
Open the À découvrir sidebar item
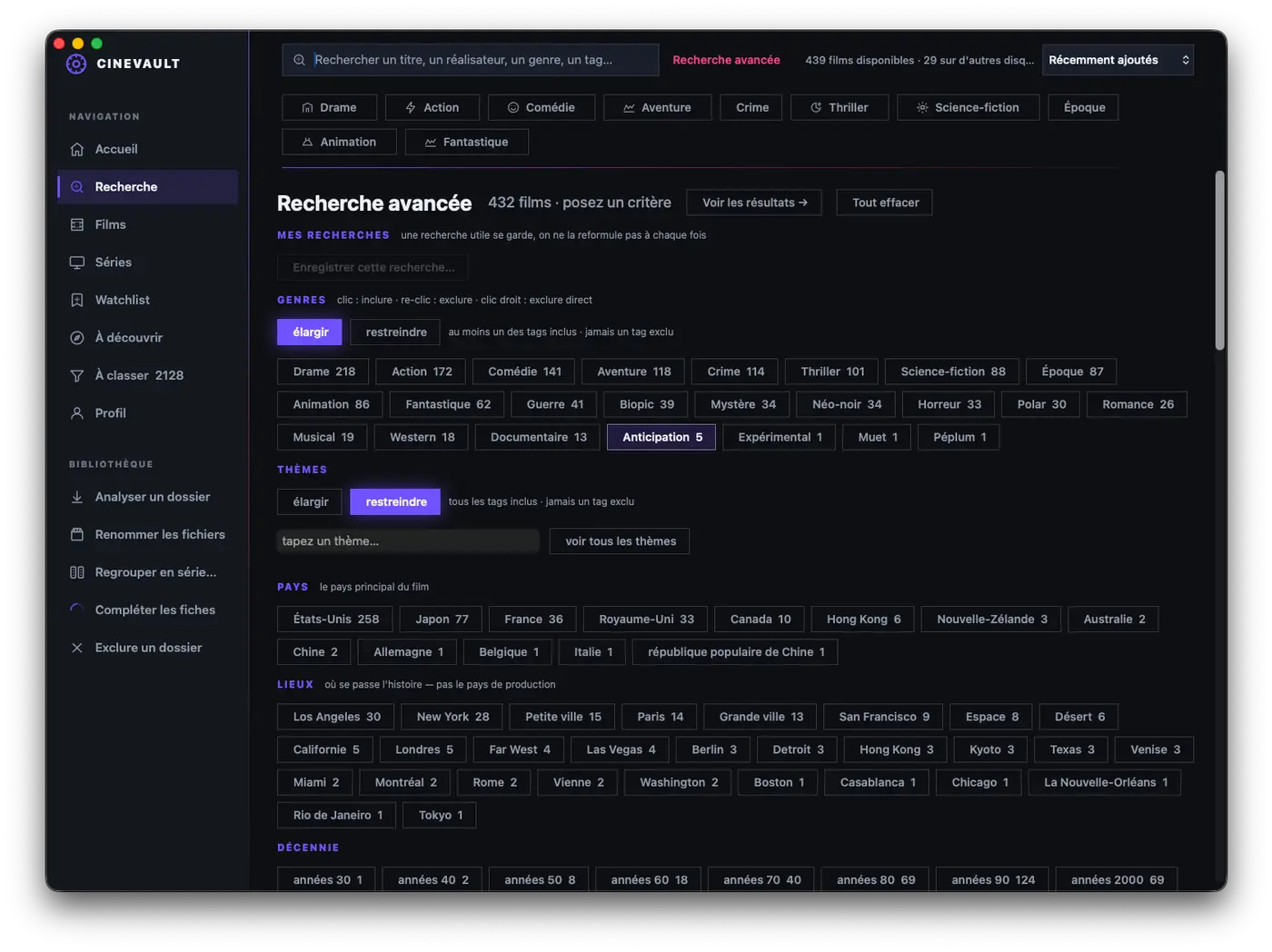148,338
